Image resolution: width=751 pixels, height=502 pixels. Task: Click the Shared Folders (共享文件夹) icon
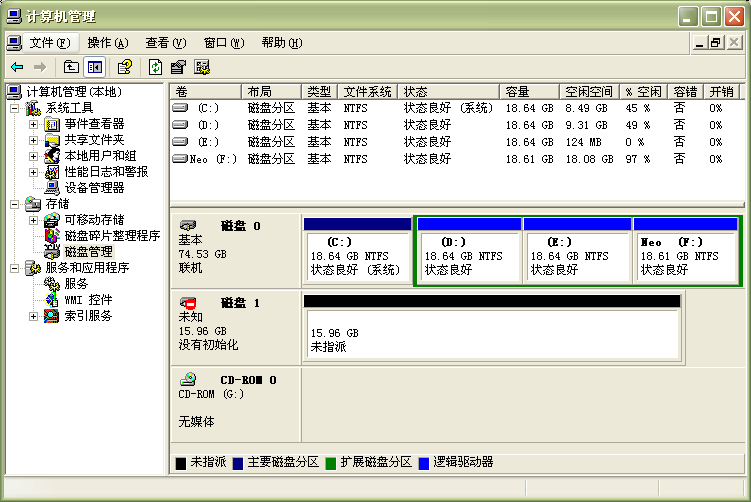tap(52, 140)
